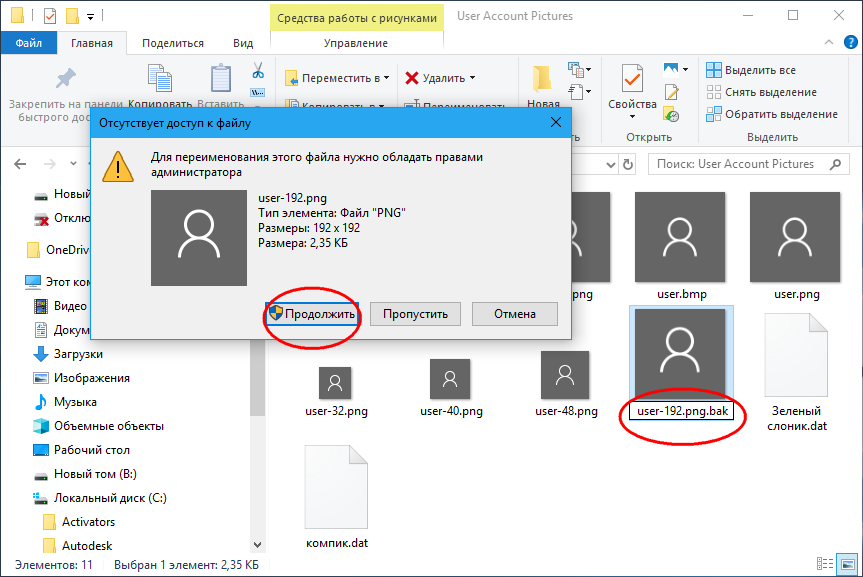Select Средства работы с рисунками contextual tab

[x=357, y=18]
